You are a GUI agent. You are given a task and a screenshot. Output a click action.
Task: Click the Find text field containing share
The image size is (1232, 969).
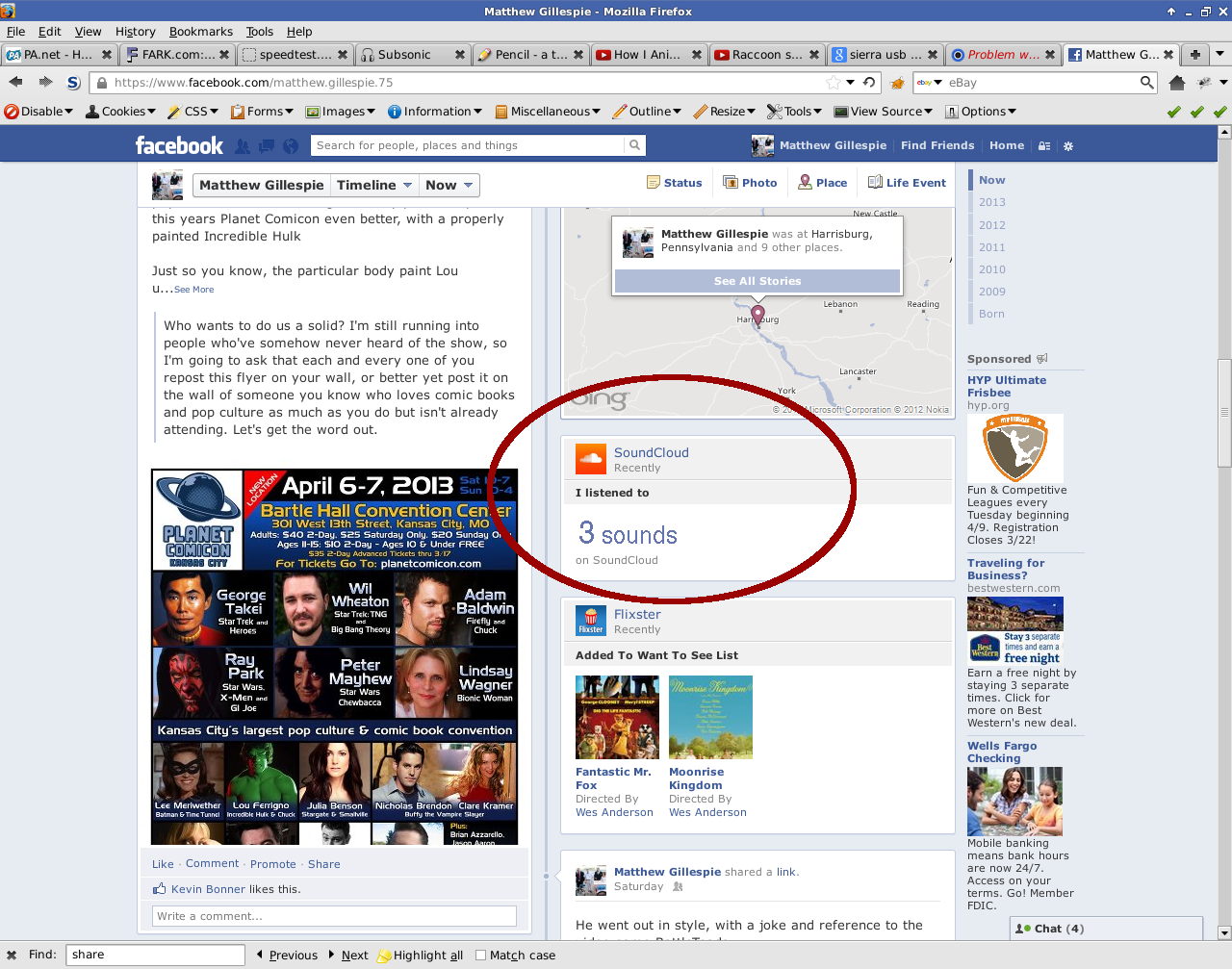155,955
